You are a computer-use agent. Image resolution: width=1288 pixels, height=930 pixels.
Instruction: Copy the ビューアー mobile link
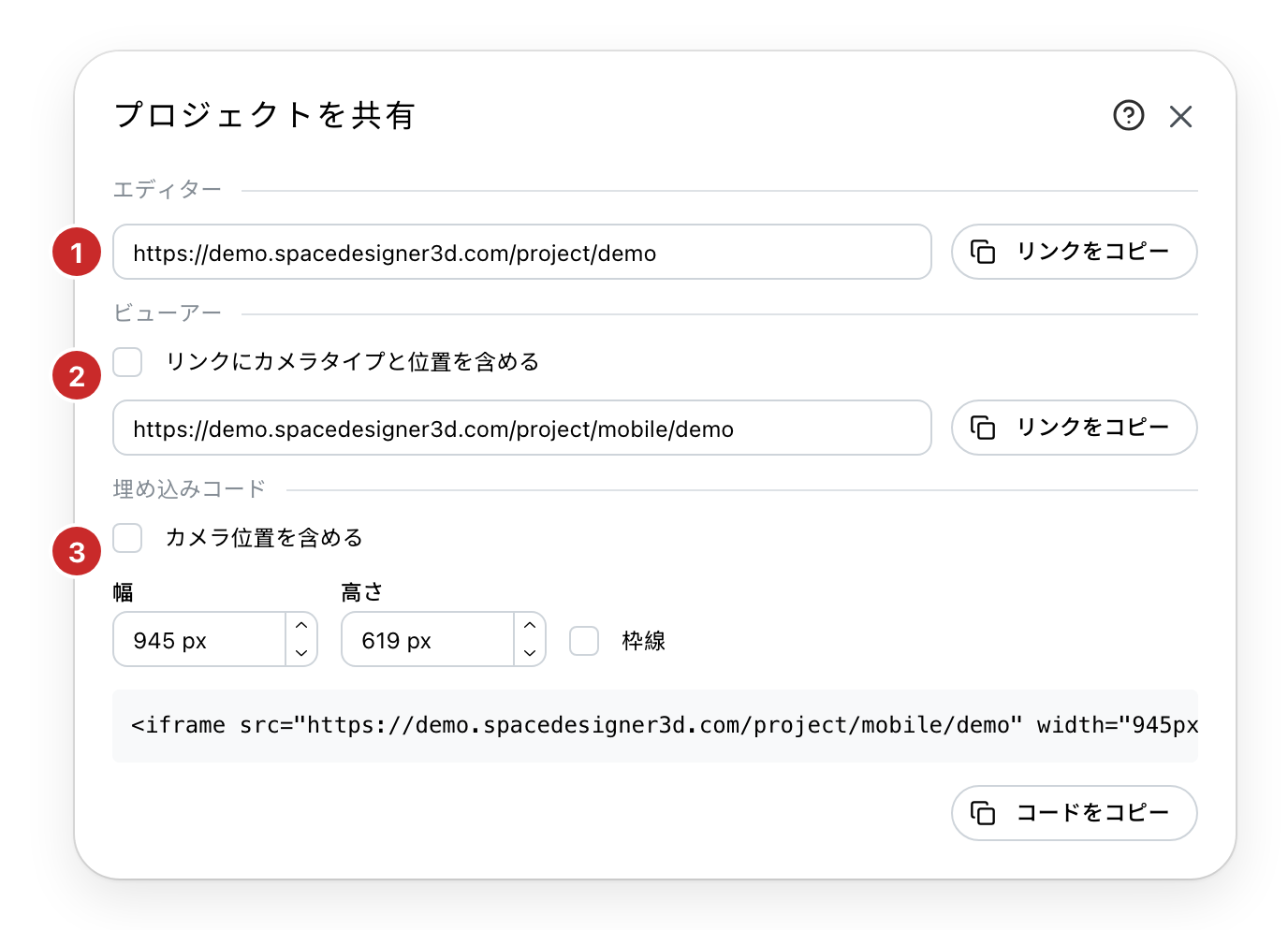[x=1074, y=428]
